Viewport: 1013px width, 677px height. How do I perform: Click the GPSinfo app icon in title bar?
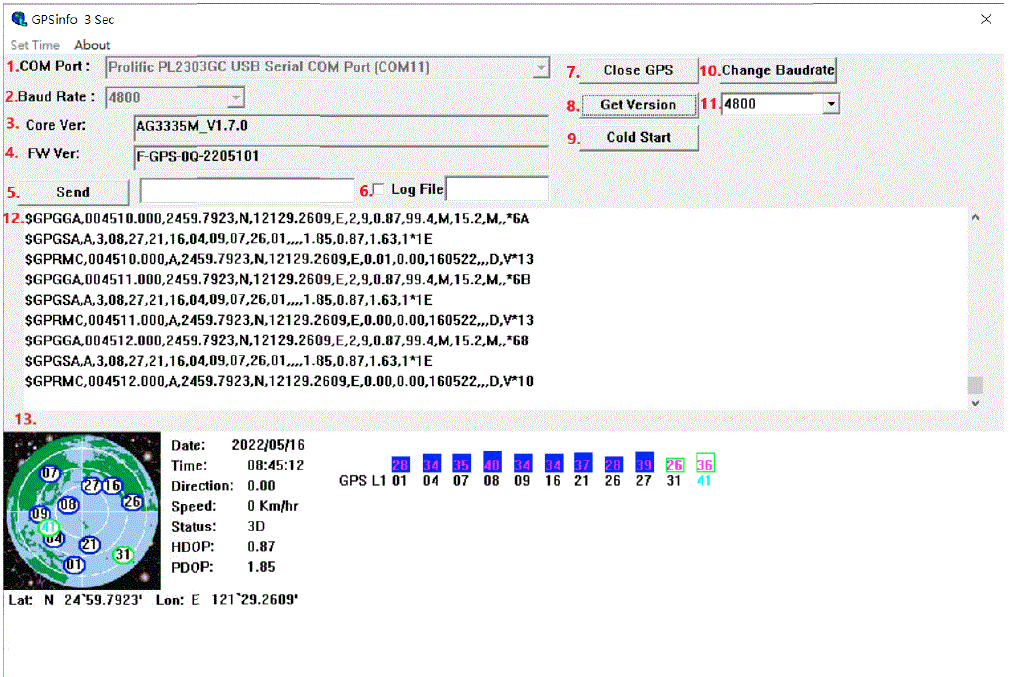click(x=19, y=19)
